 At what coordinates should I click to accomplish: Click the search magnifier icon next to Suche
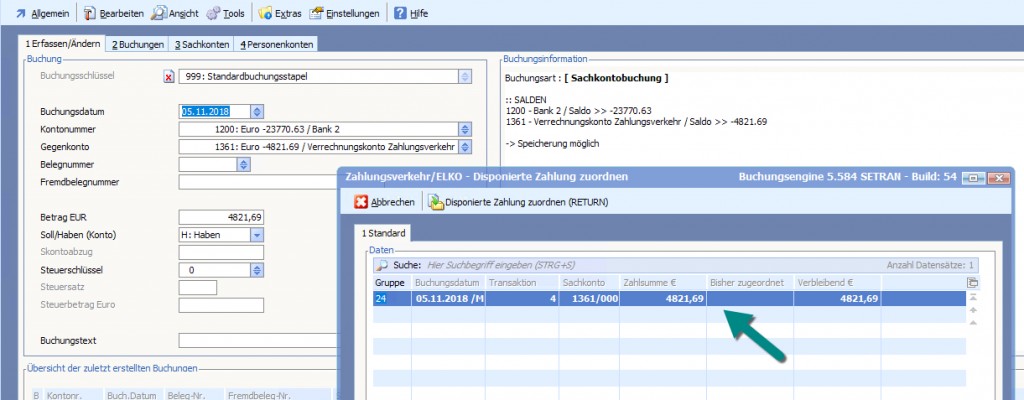(x=382, y=266)
